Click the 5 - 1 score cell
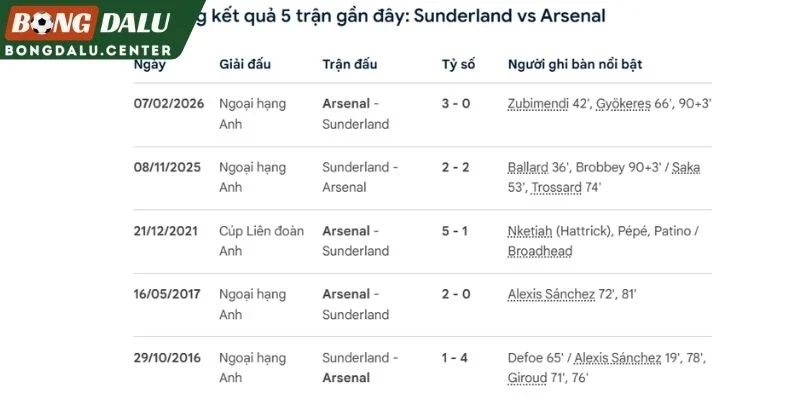The width and height of the screenshot is (800, 400). [455, 231]
